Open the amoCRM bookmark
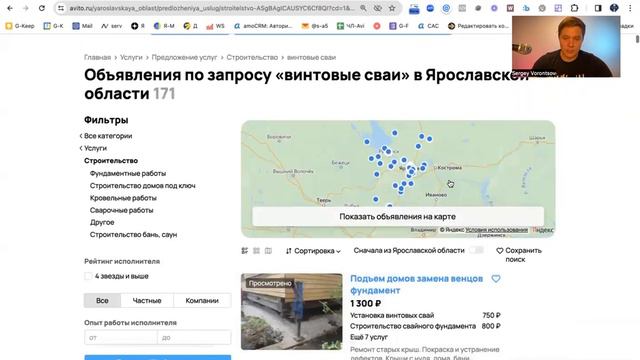The width and height of the screenshot is (640, 360). [263, 26]
